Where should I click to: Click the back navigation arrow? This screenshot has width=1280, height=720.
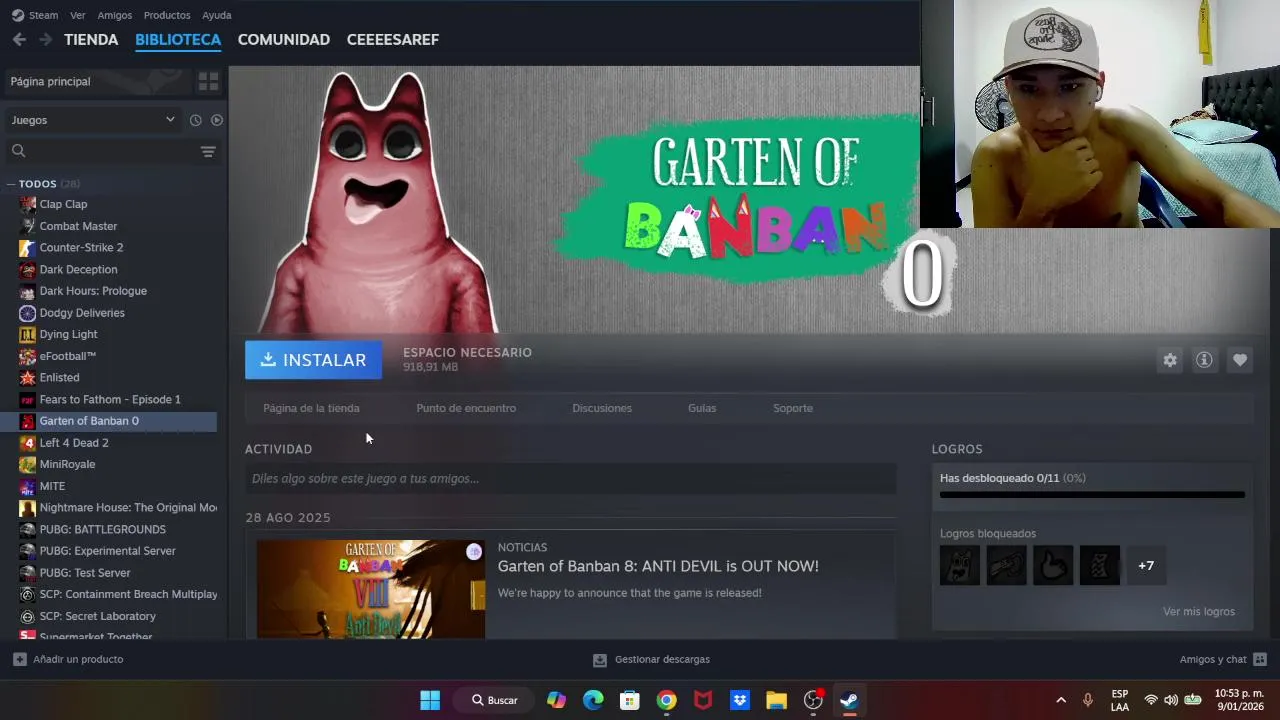coord(19,39)
